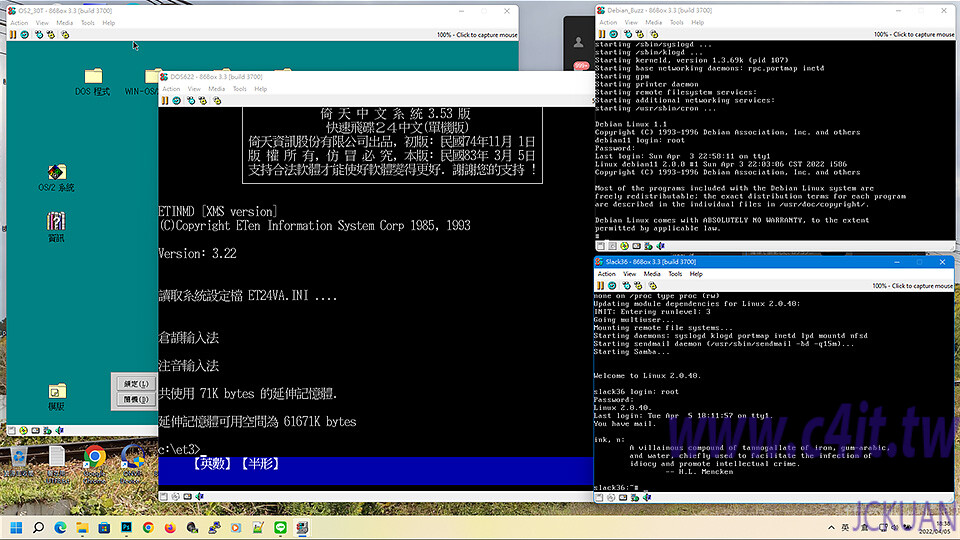
Task: Send Ctrl+Alt+Esc to Slack36
Action: (x=638, y=286)
